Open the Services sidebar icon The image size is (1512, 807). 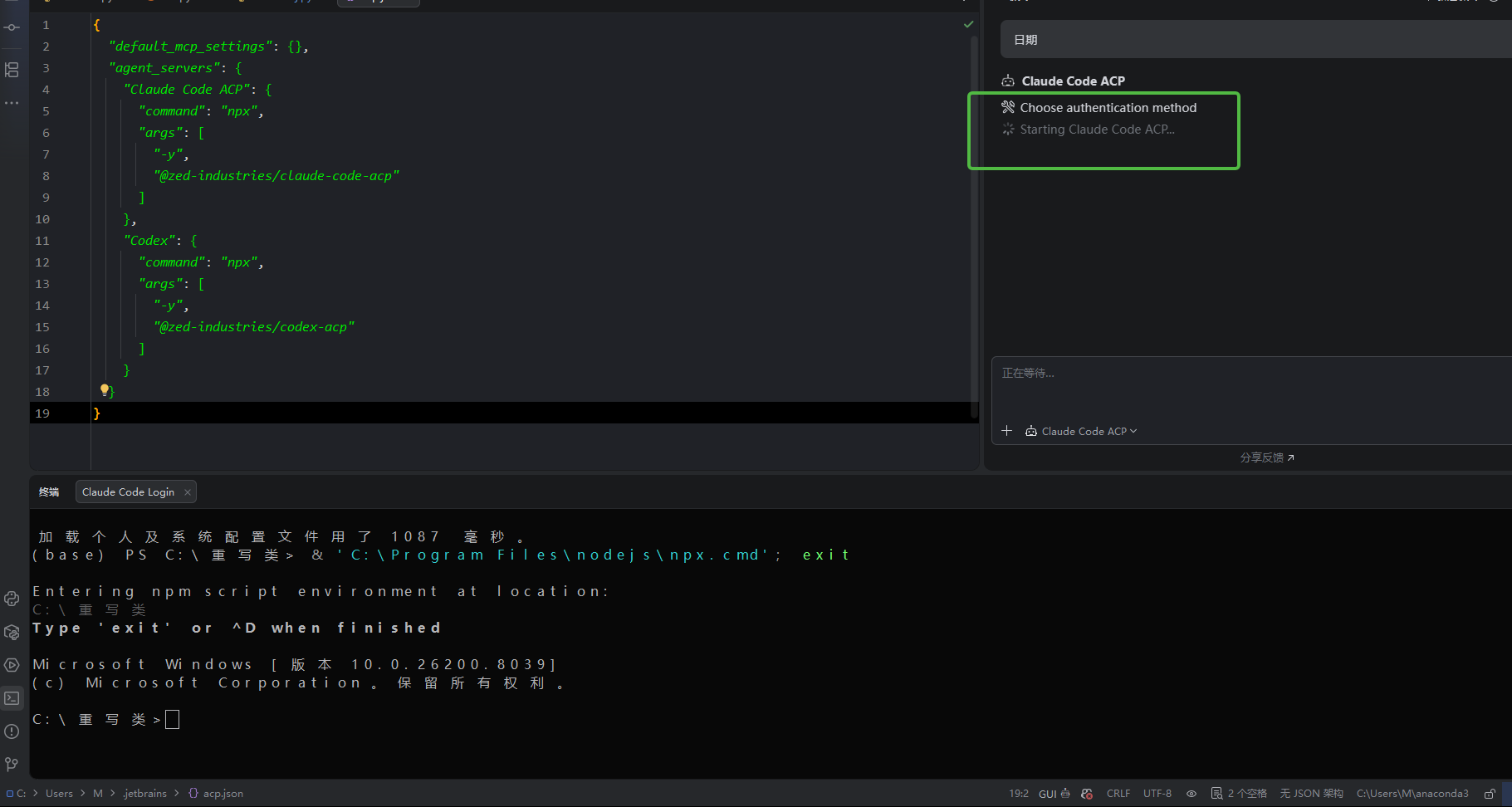(x=12, y=665)
